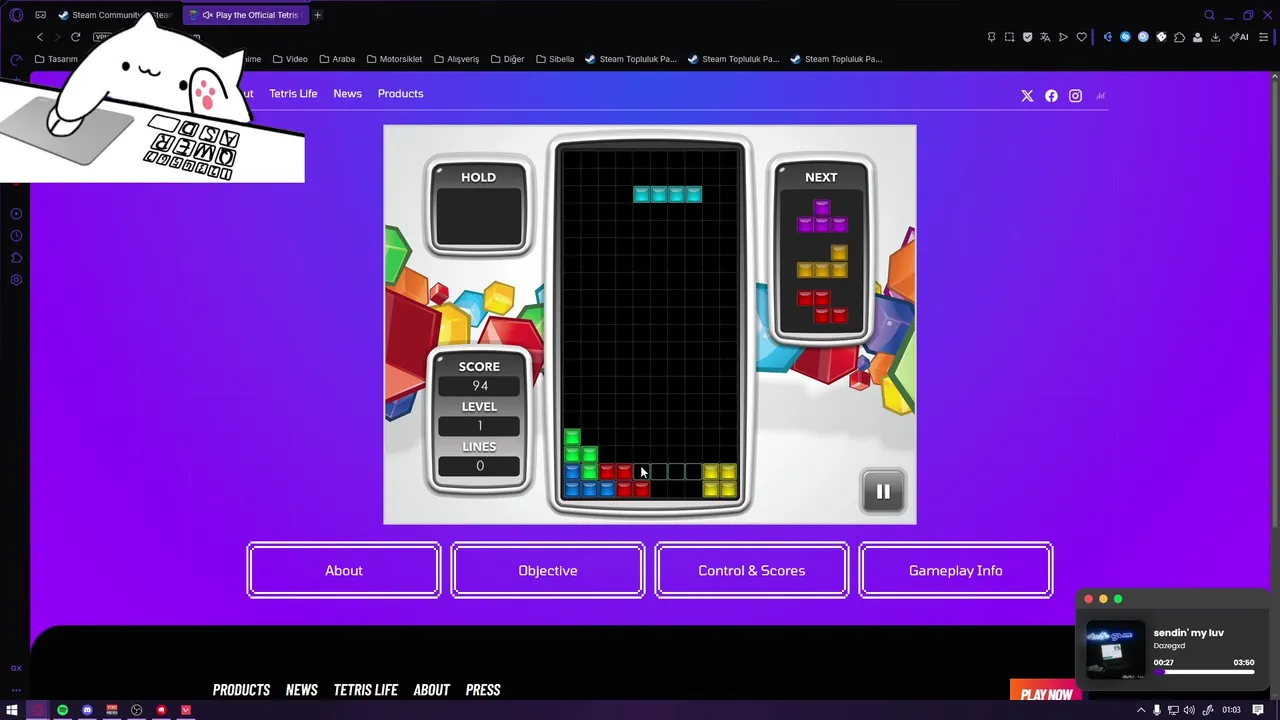Image resolution: width=1280 pixels, height=720 pixels.
Task: Open the Sibella bookmarks folder
Action: 555,59
